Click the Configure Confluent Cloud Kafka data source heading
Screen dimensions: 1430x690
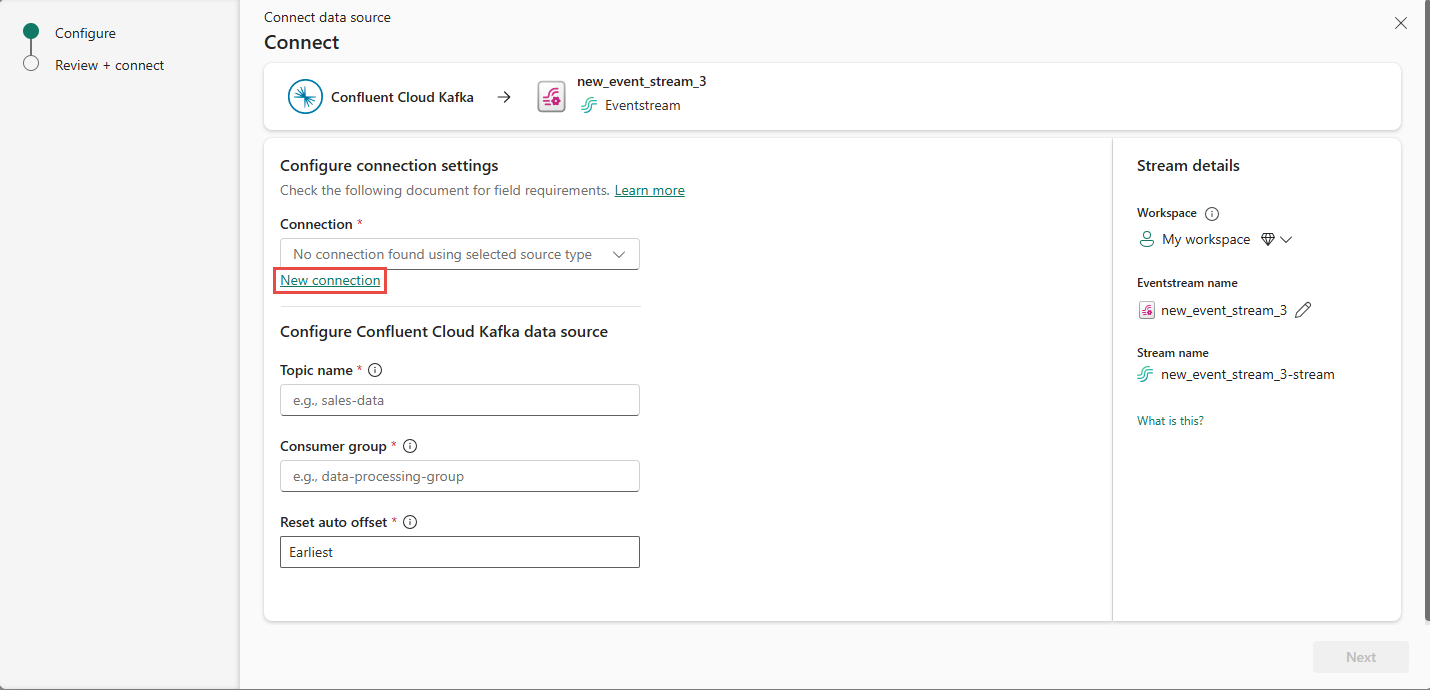444,331
